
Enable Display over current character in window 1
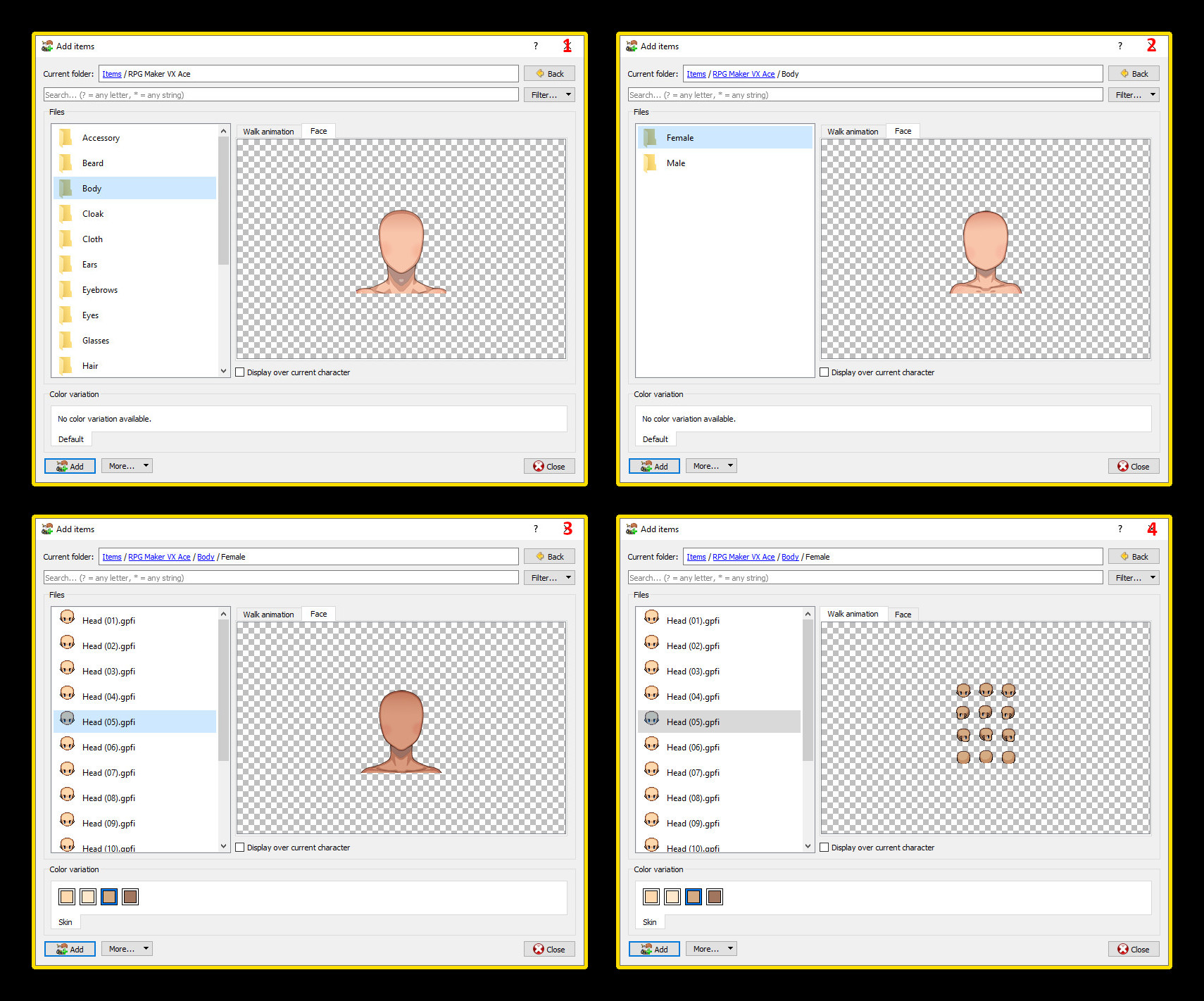[240, 372]
